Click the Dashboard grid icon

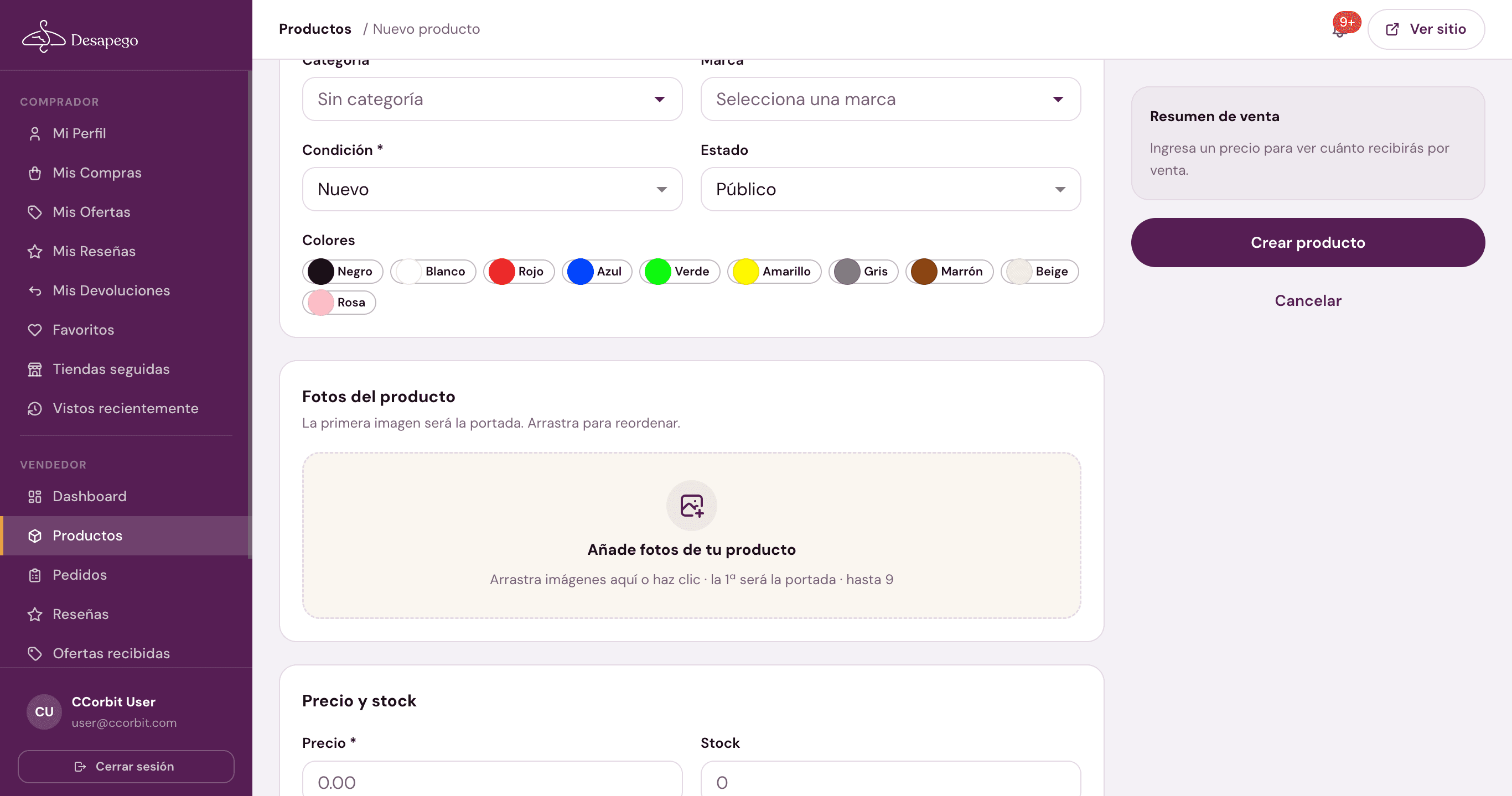click(x=35, y=496)
